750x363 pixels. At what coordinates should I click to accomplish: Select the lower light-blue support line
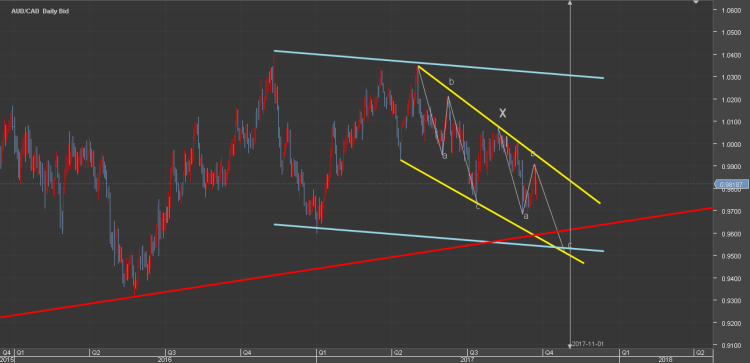[x=438, y=237]
